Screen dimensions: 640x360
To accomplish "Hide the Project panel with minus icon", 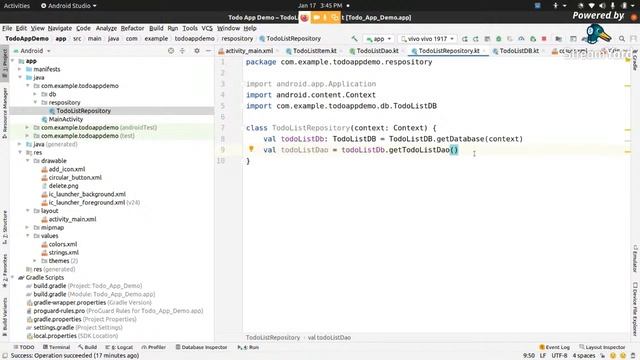I will (208, 51).
